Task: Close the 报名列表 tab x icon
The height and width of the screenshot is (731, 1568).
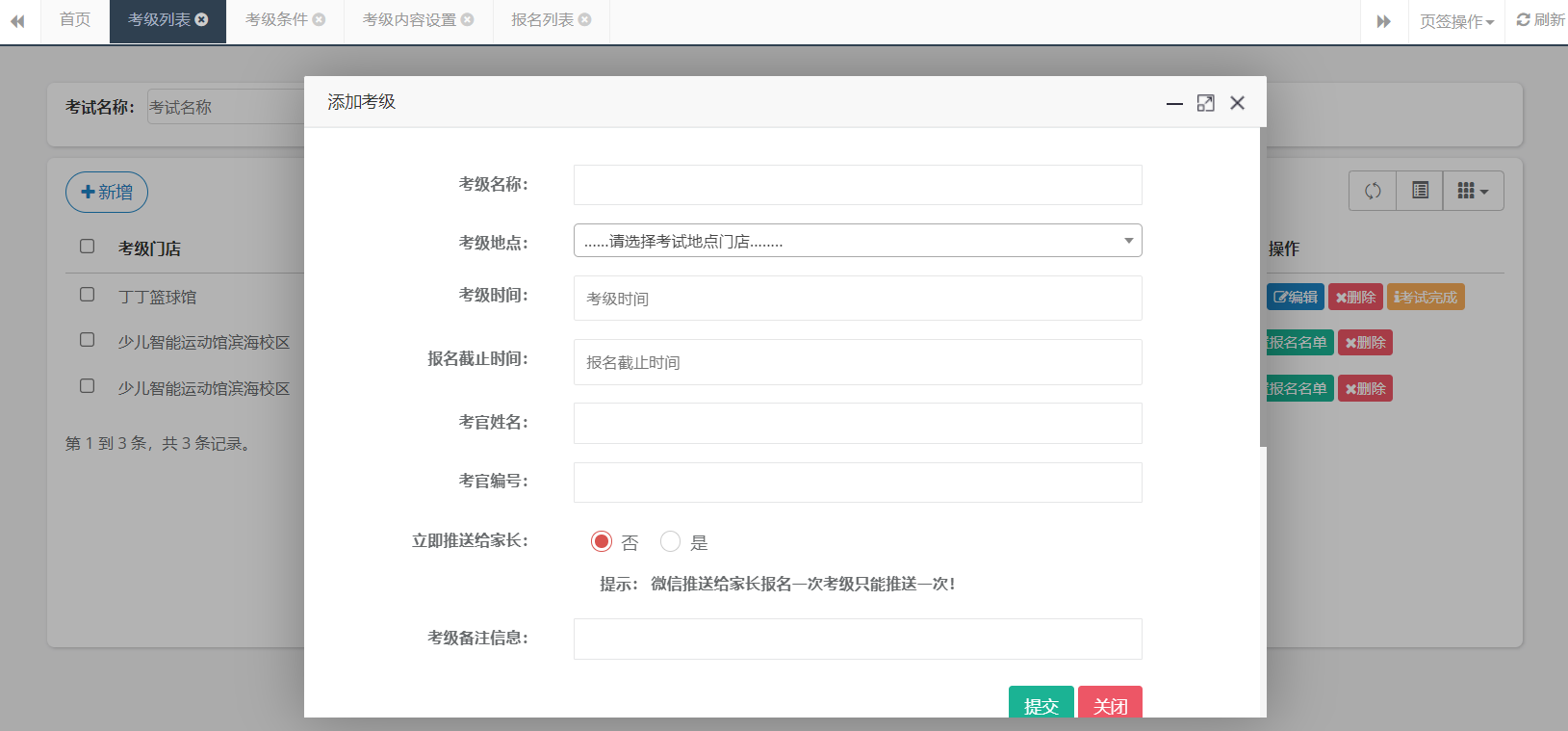Action: [x=585, y=19]
